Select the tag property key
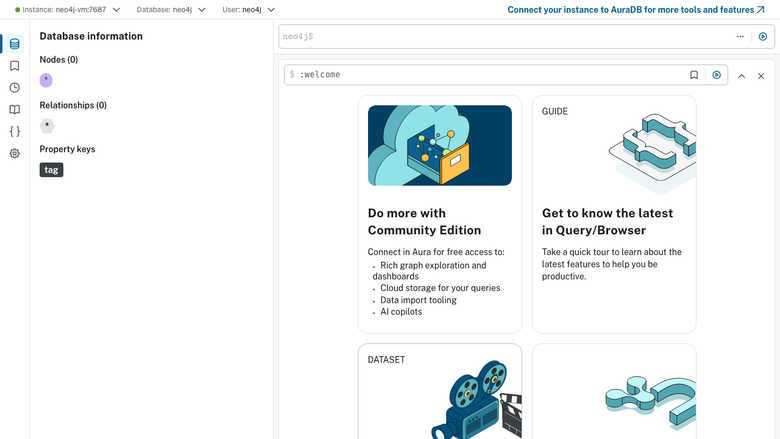 click(51, 170)
